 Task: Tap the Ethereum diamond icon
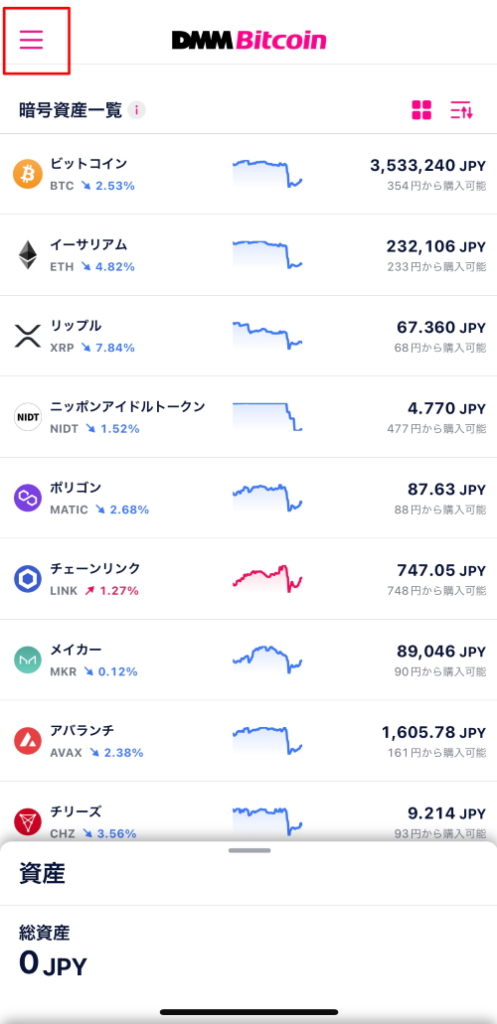click(27, 255)
